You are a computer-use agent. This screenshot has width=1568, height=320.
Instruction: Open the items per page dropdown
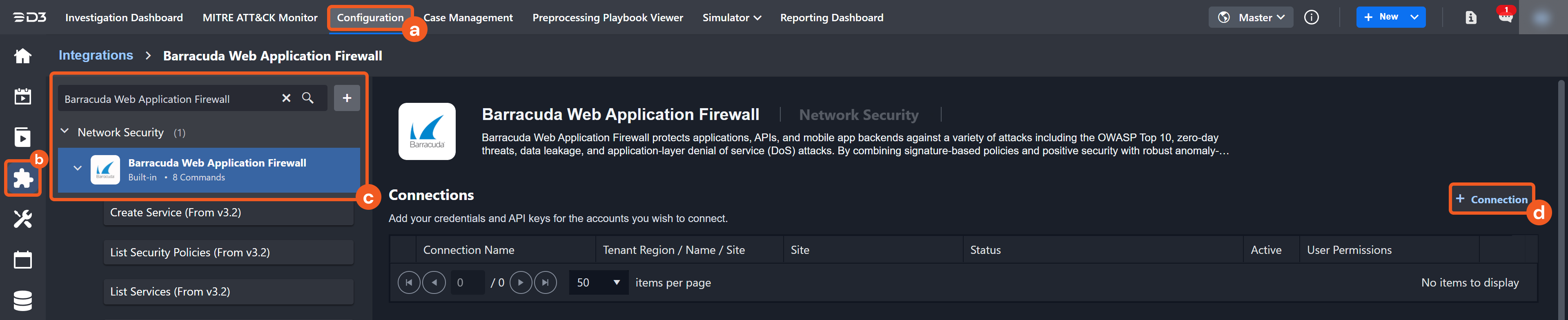point(598,282)
